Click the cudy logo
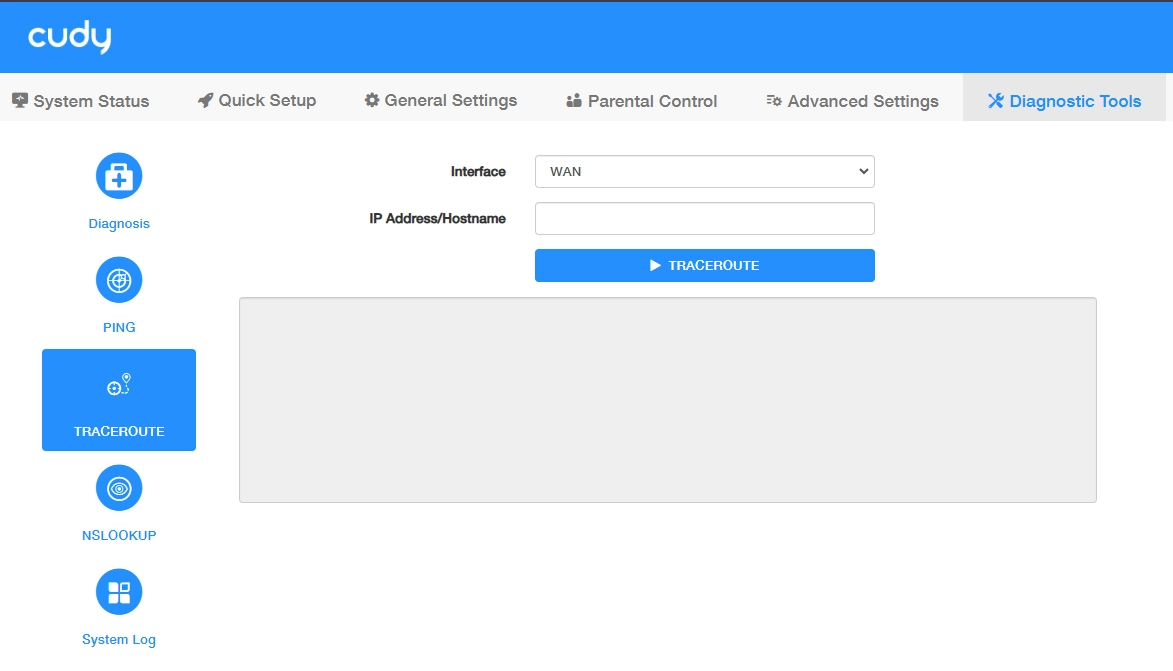 tap(70, 37)
